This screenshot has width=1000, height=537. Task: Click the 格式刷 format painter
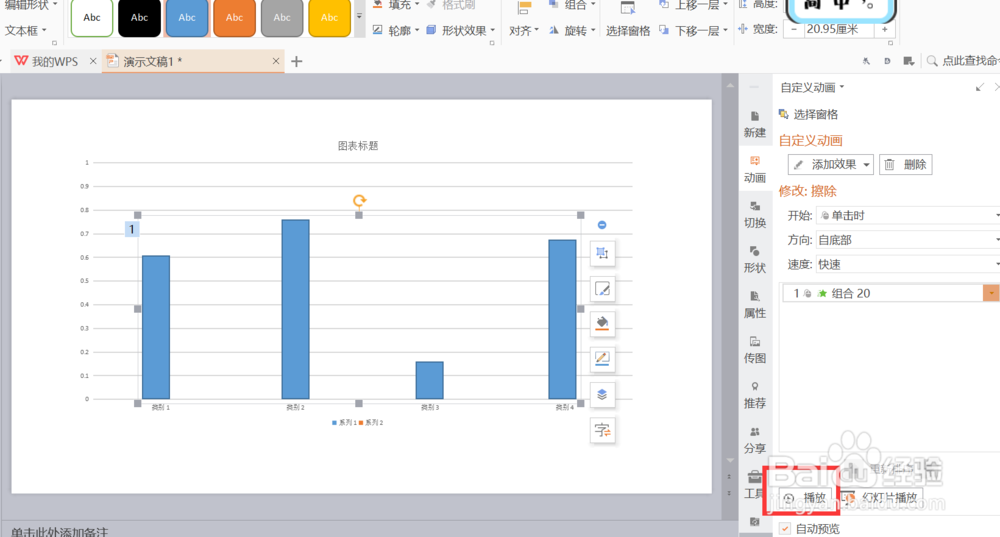tap(451, 5)
